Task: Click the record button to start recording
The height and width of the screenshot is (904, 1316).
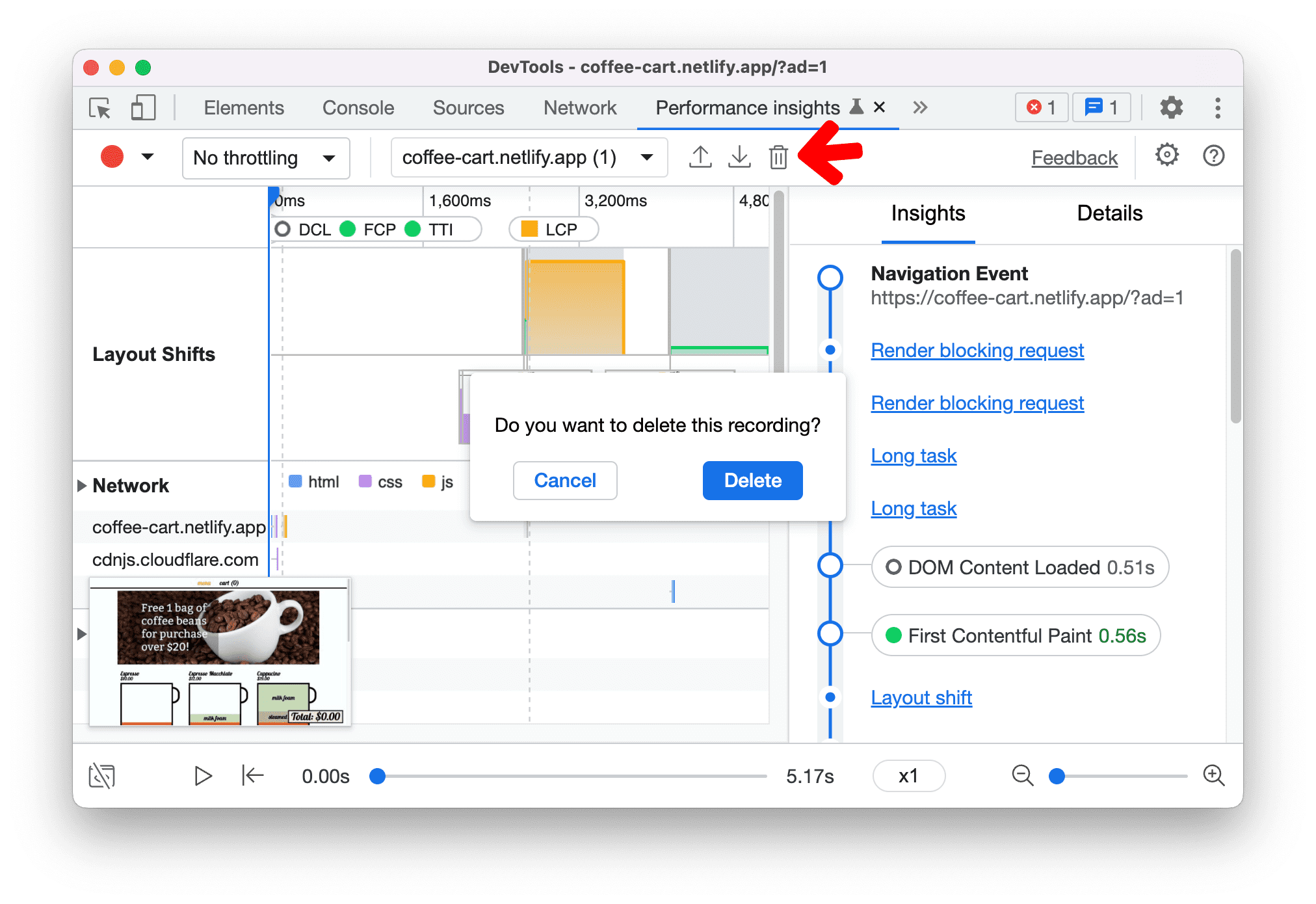Action: 114,158
